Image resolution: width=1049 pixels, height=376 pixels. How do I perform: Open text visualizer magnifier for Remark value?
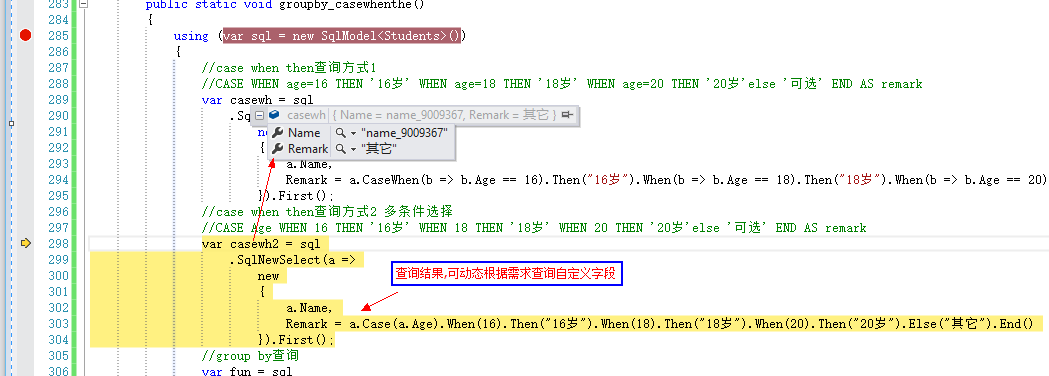coord(341,149)
